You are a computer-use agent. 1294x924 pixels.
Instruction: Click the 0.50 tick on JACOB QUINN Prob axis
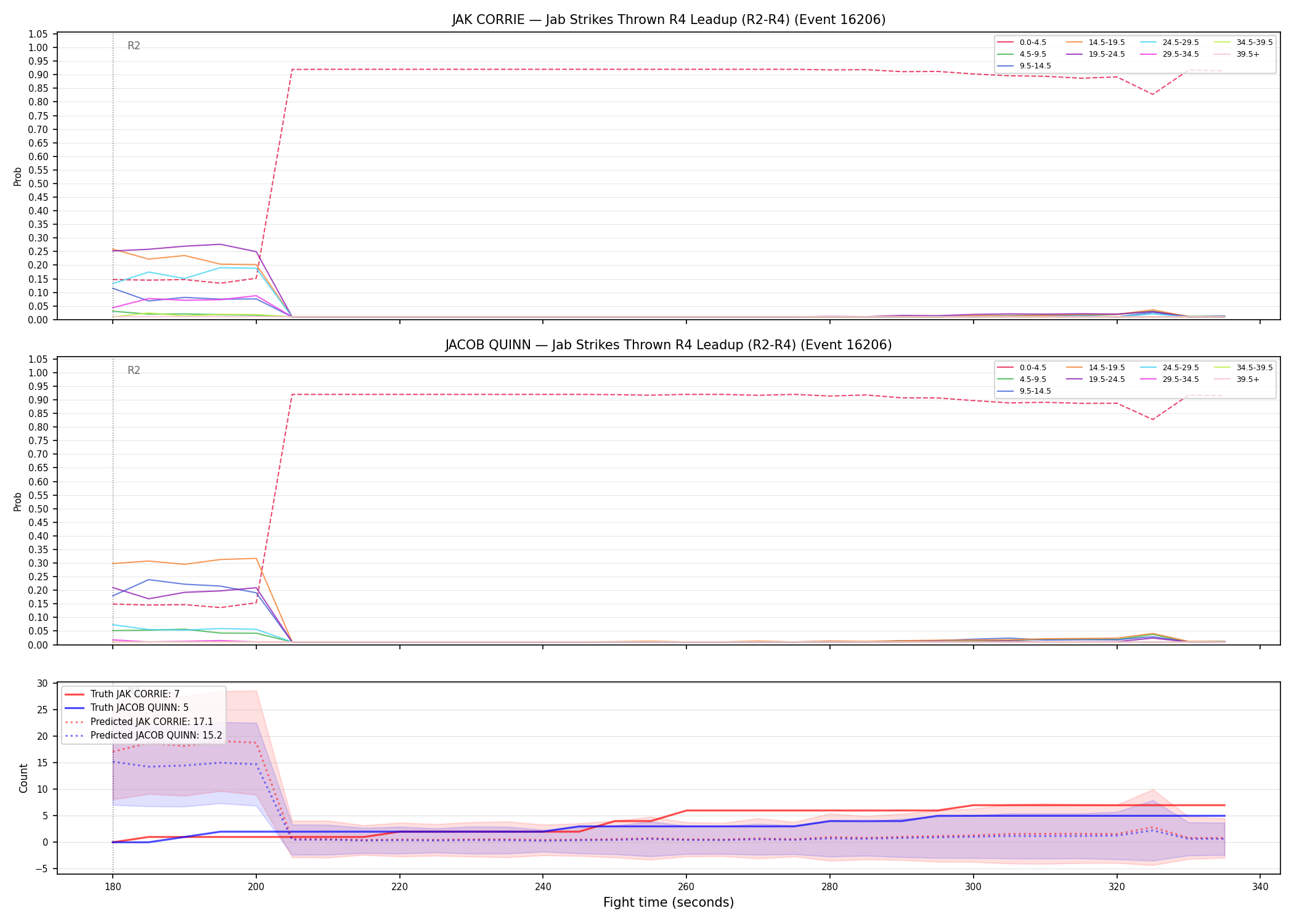pyautogui.click(x=38, y=509)
